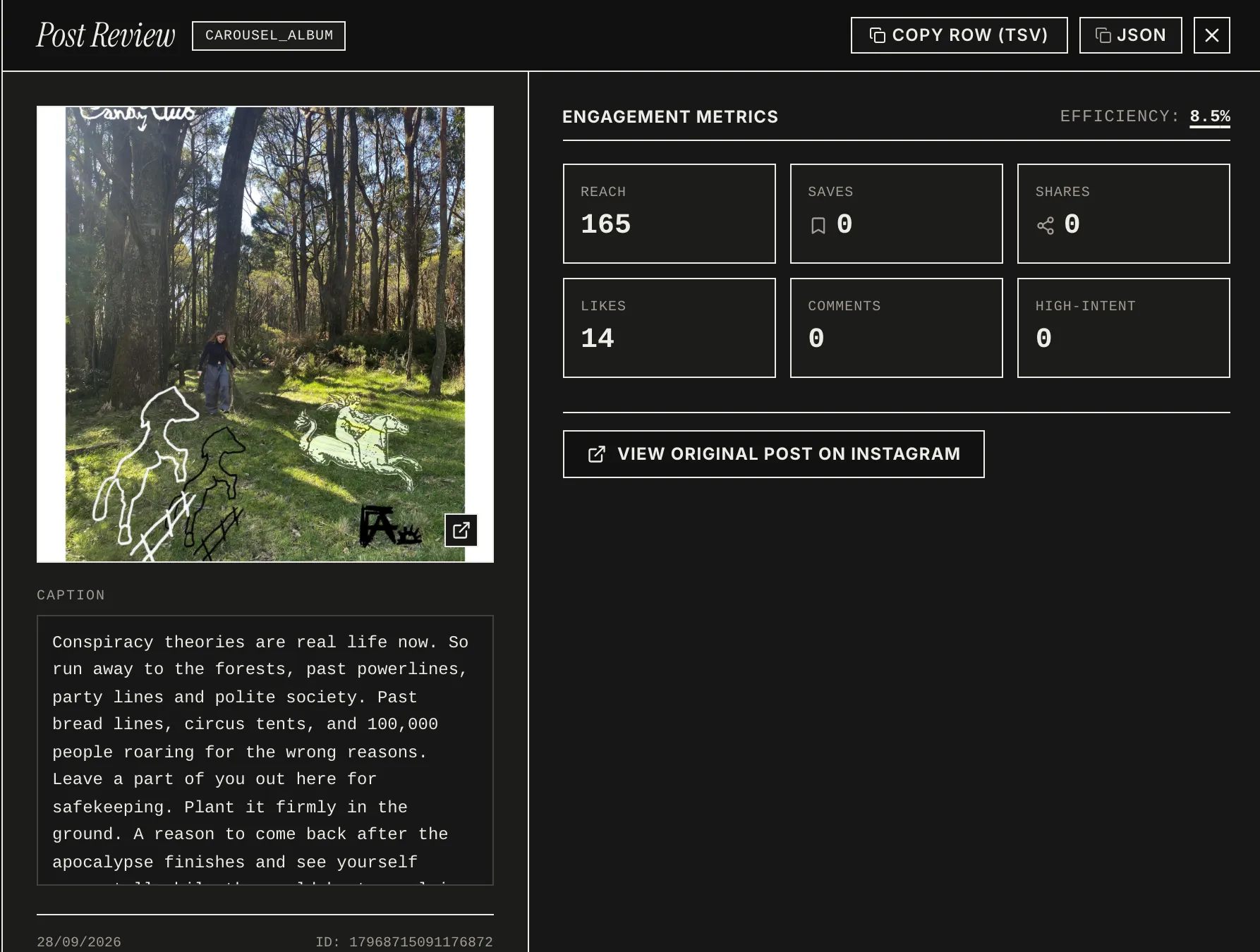Click the Copy Row (TSV) button
The image size is (1260, 952).
pos(959,35)
